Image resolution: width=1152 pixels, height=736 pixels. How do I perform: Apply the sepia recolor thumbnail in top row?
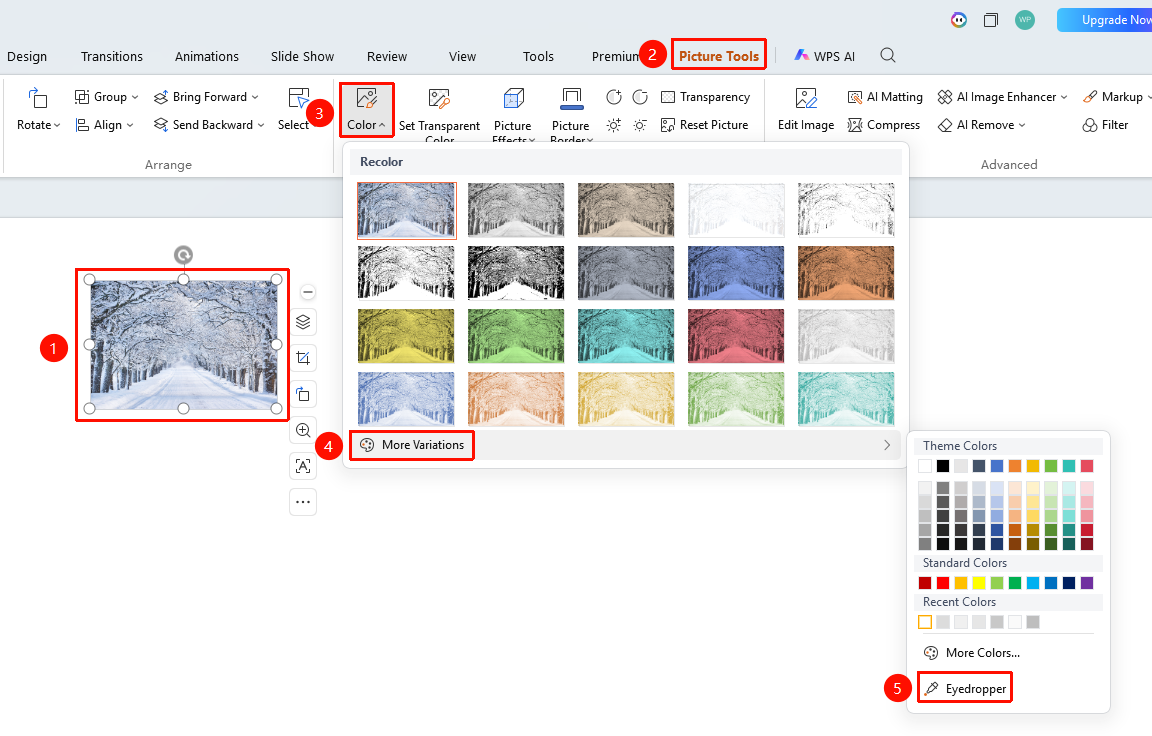(626, 210)
